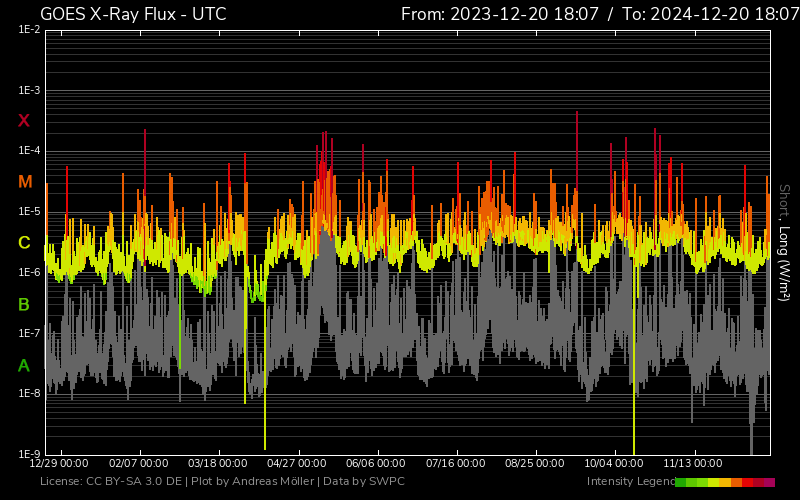800x500 pixels.
Task: Click the green B flare class label
Action: coord(24,304)
